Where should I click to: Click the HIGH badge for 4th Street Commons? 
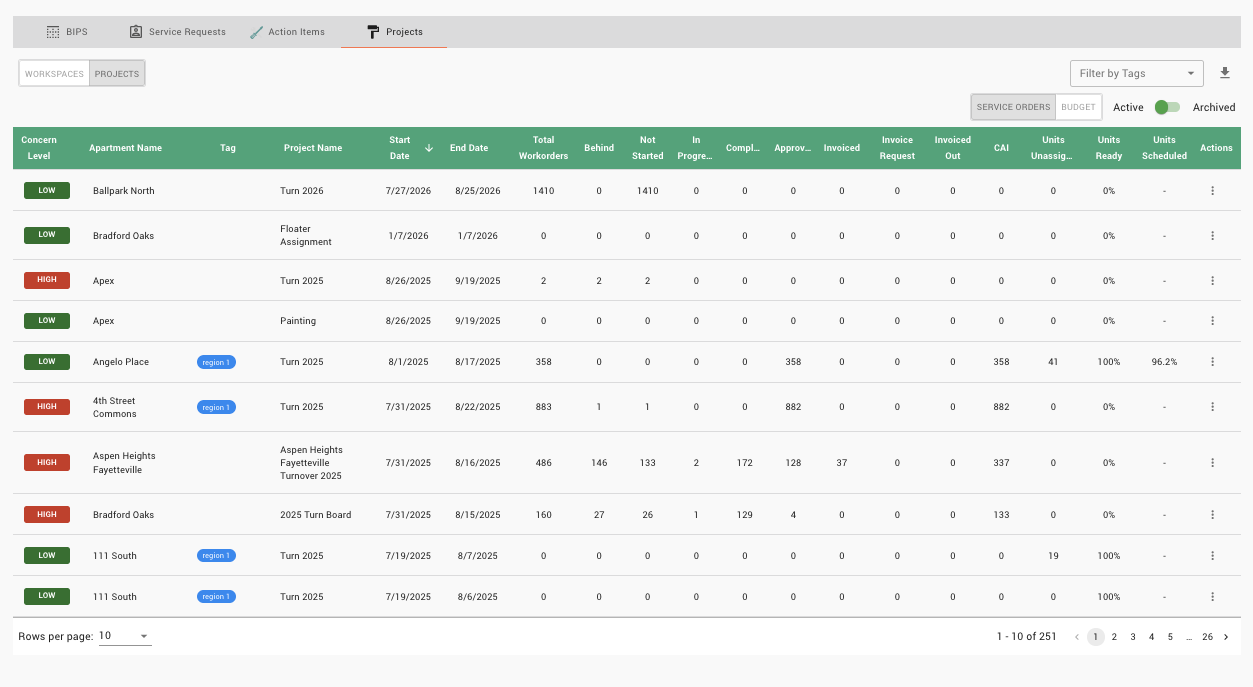(x=47, y=406)
